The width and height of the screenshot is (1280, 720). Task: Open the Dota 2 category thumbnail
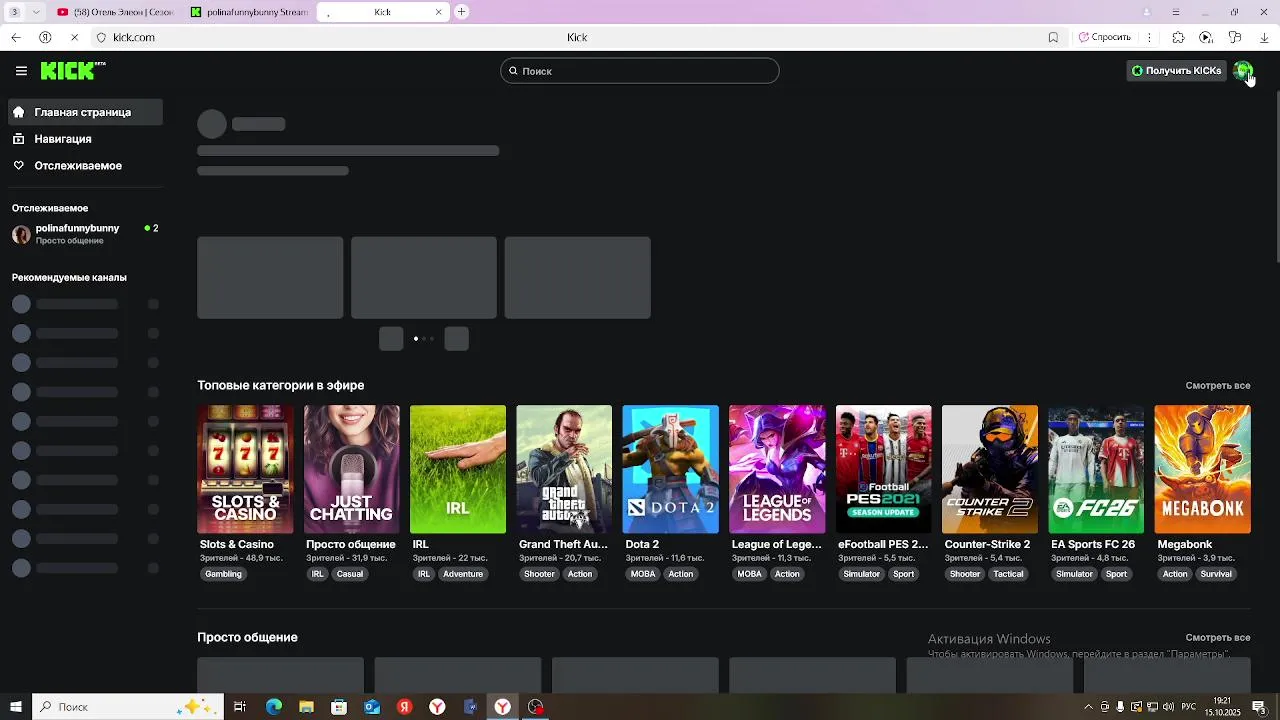670,469
